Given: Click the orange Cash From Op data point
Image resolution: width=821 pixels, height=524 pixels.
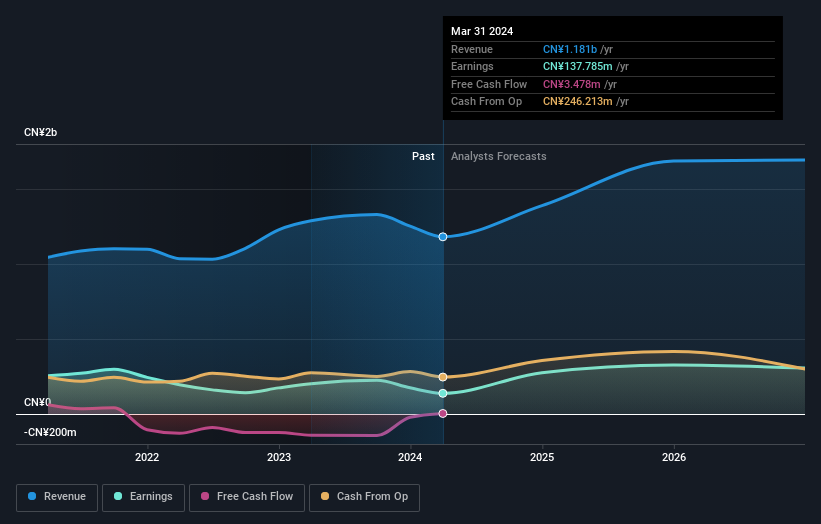Looking at the screenshot, I should click(443, 377).
